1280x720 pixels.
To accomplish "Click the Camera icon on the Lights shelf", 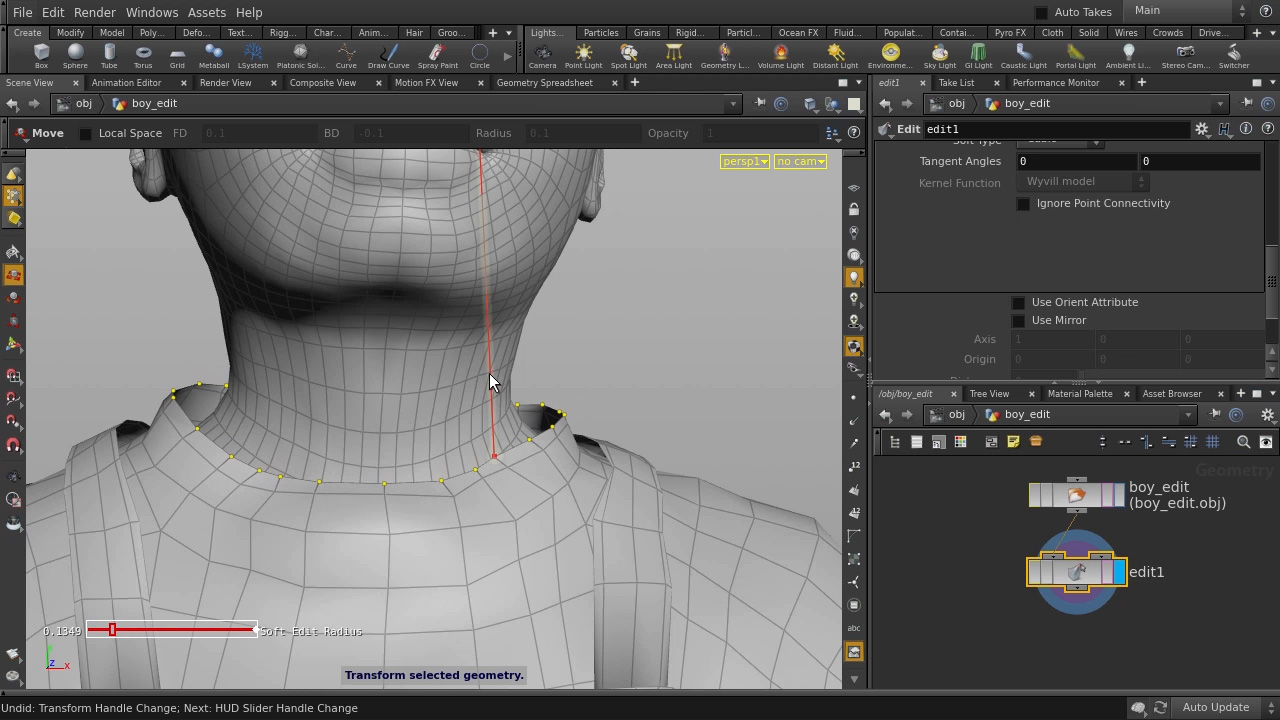I will [x=542, y=55].
